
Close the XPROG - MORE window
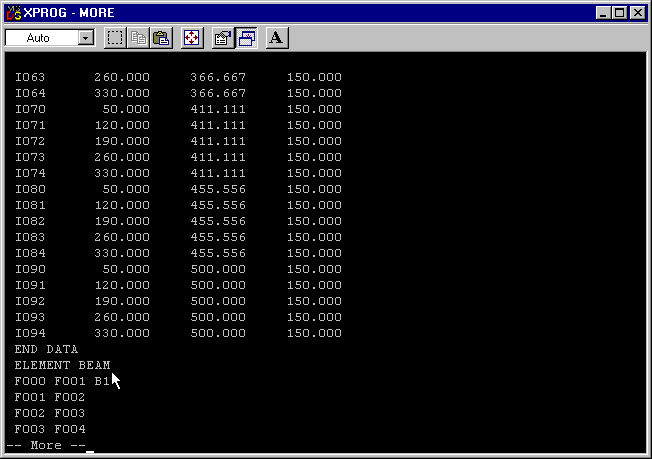point(637,13)
